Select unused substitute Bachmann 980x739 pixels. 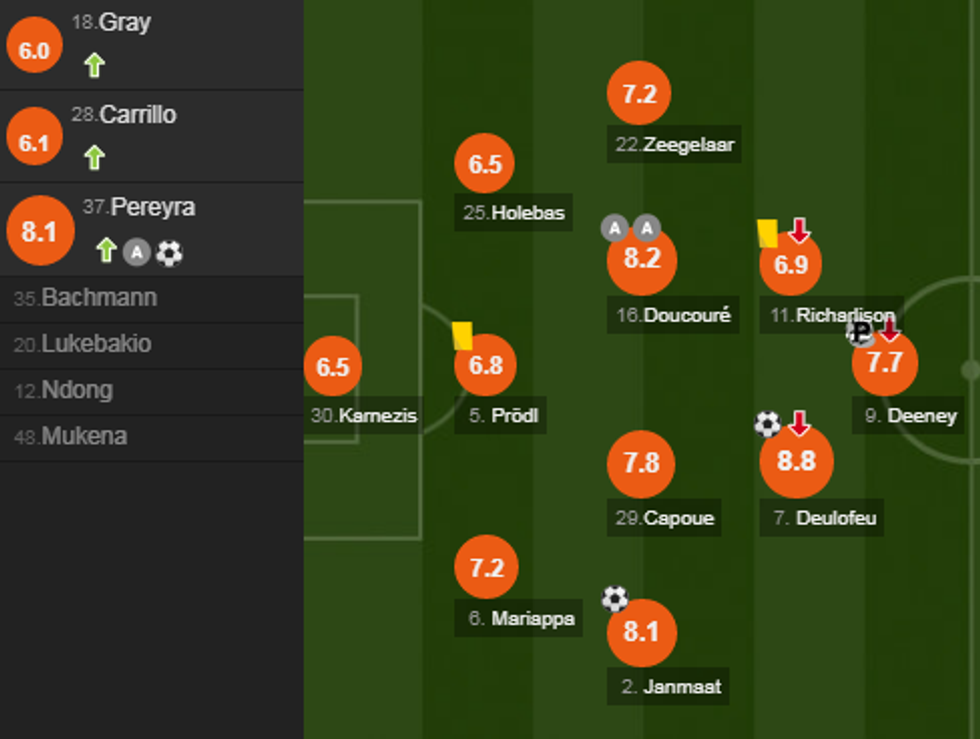[86, 298]
